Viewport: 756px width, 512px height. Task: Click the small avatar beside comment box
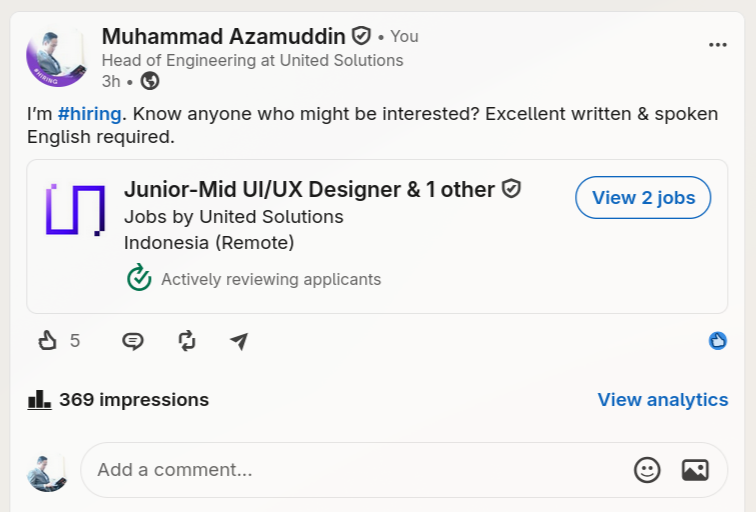pos(47,471)
